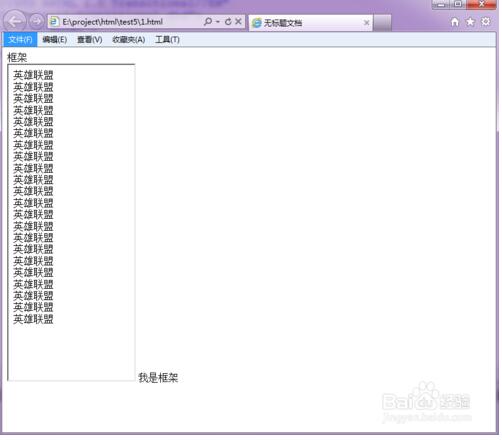Click the page icon beside the address
The width and height of the screenshot is (502, 440).
[x=54, y=22]
